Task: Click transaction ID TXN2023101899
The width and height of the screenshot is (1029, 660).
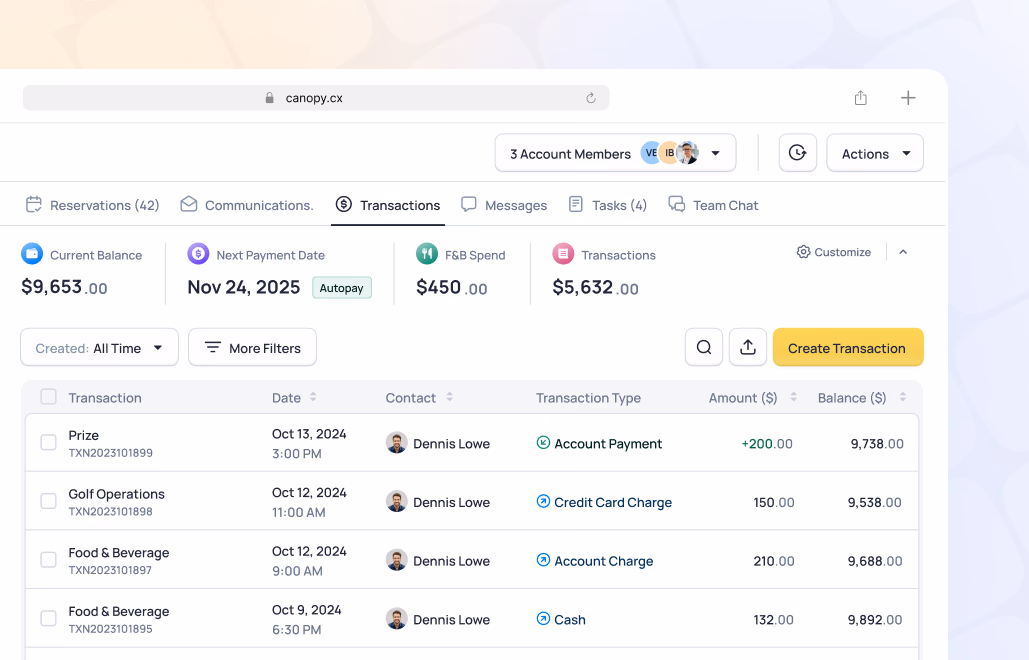Action: click(x=110, y=453)
